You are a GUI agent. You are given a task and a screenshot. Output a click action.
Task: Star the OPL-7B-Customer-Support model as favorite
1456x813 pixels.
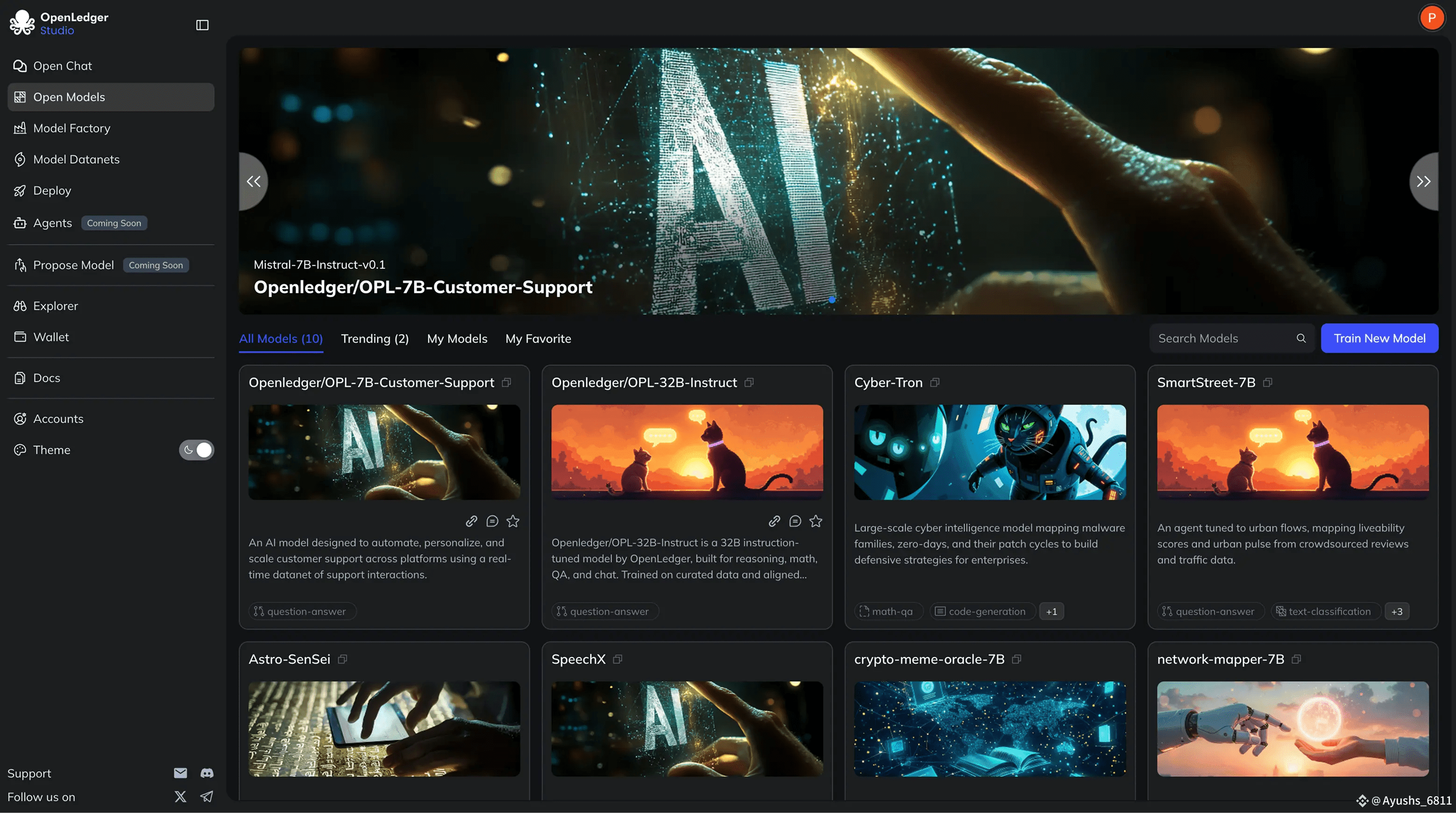click(512, 521)
